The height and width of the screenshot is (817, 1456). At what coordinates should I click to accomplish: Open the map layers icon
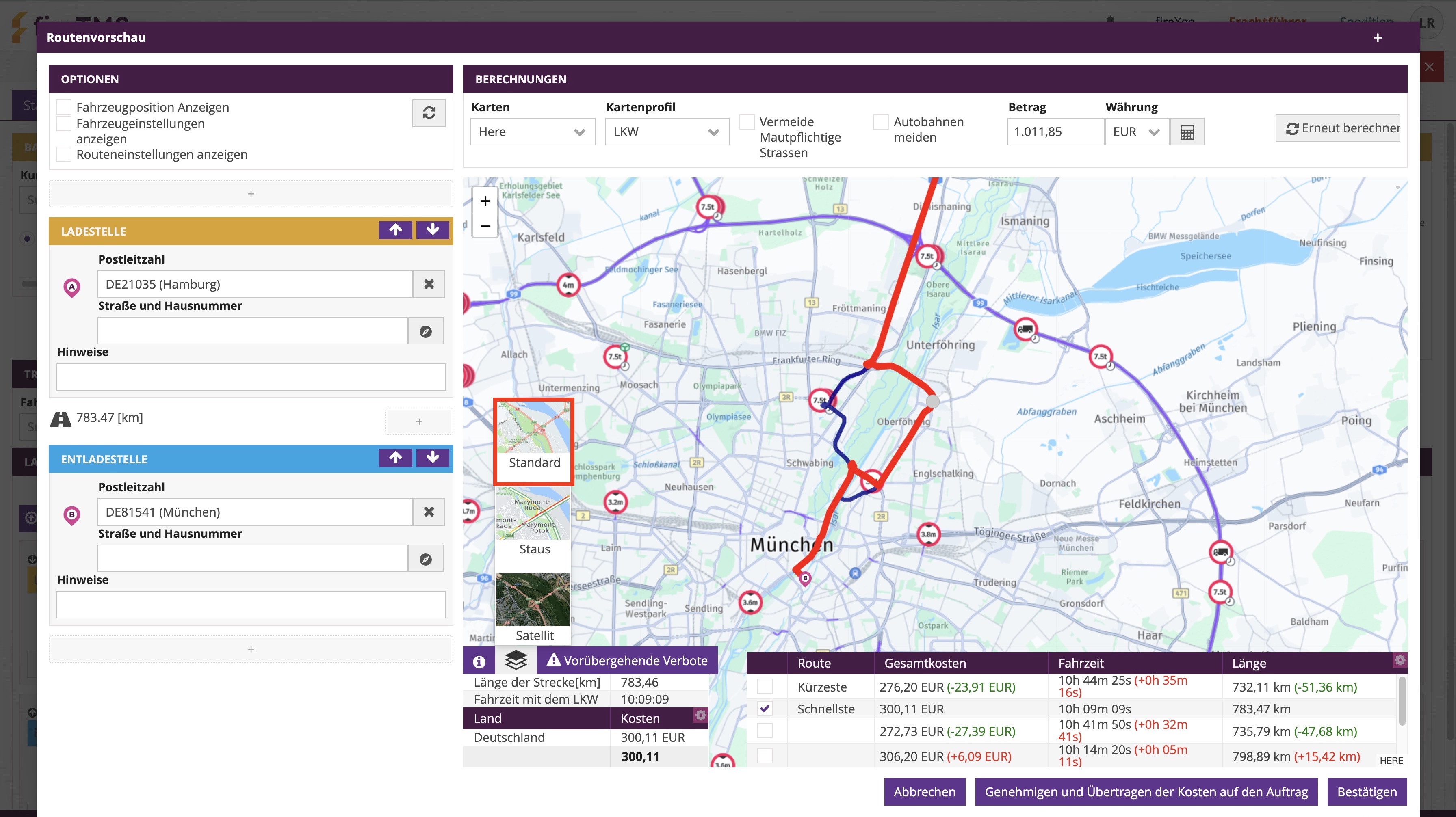coord(516,660)
